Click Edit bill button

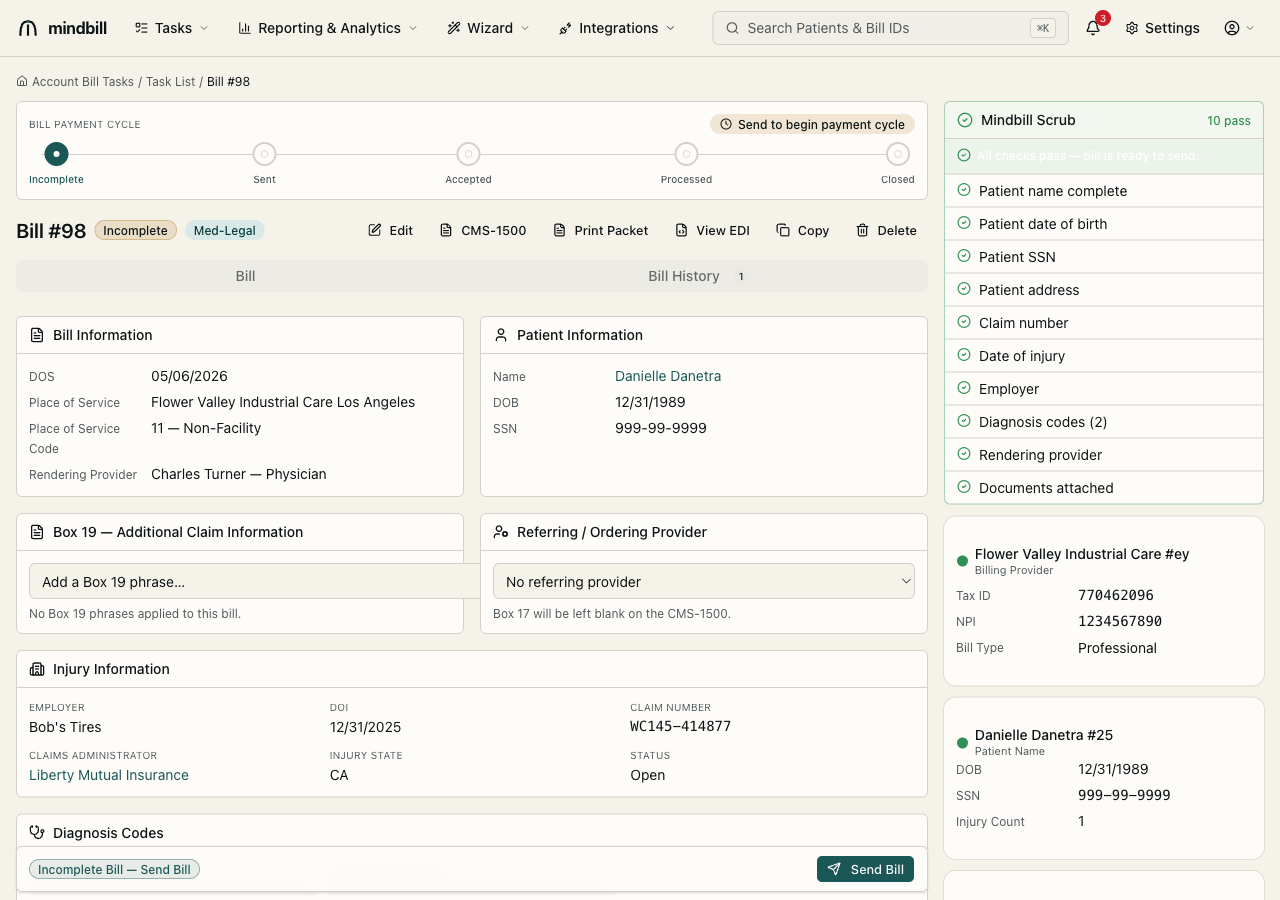coord(391,230)
